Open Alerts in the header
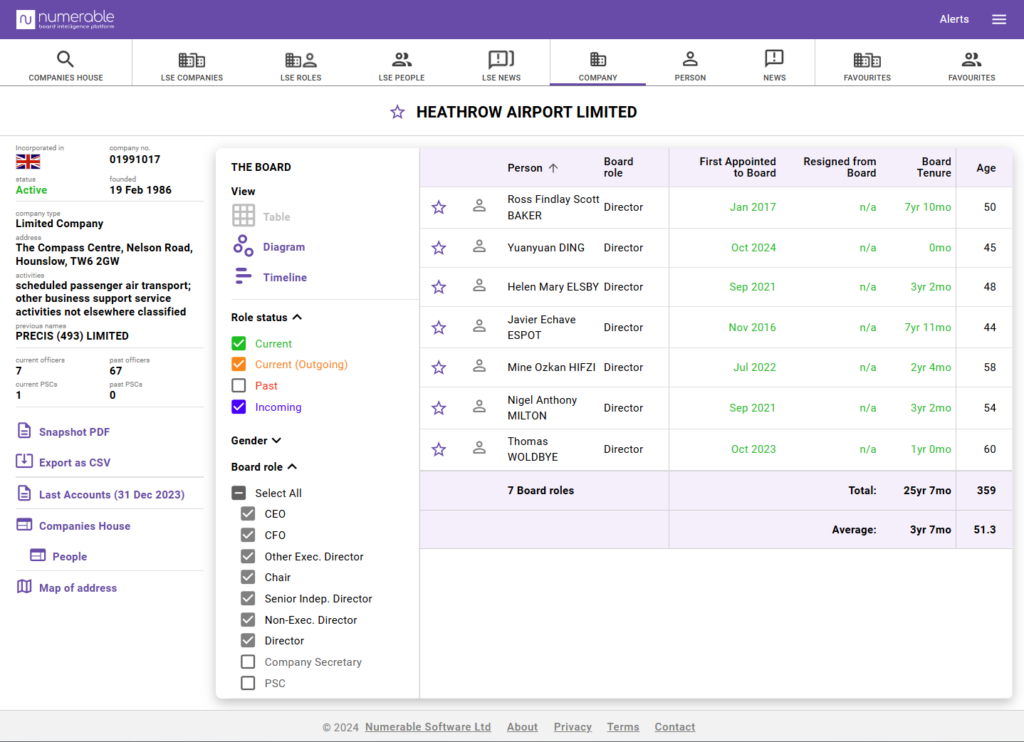 point(953,20)
